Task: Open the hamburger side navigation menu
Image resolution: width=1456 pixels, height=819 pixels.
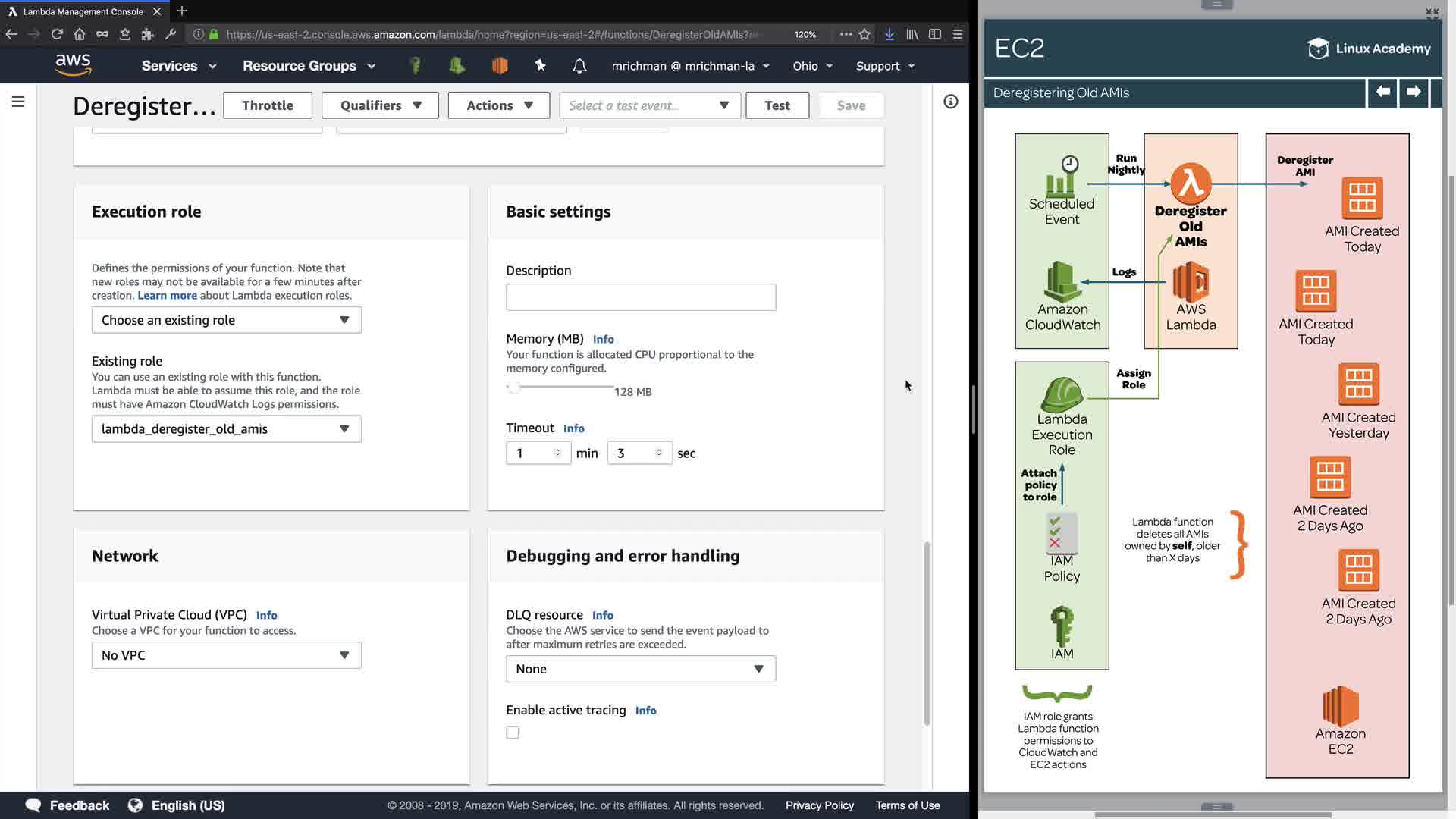Action: click(x=18, y=102)
